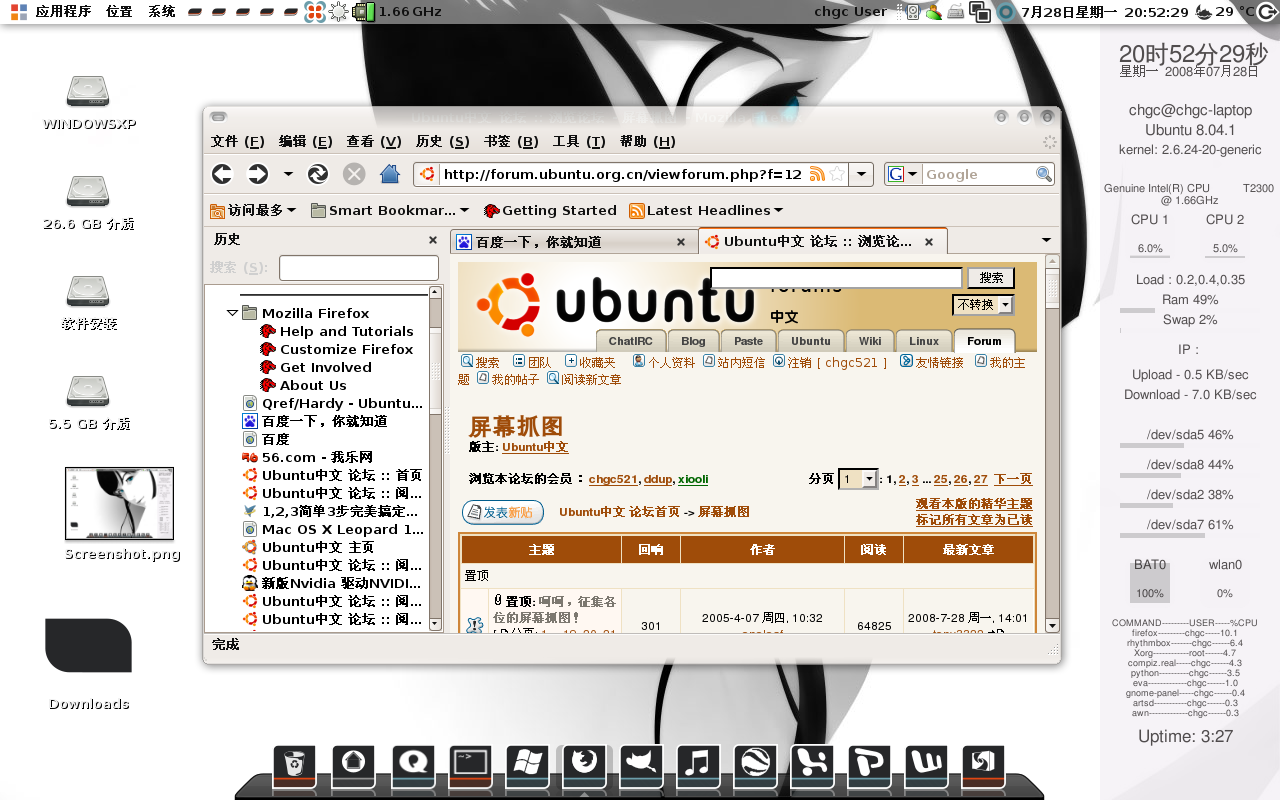Open the list-all-tabs dropdown arrow
This screenshot has width=1280, height=800.
click(x=1046, y=240)
